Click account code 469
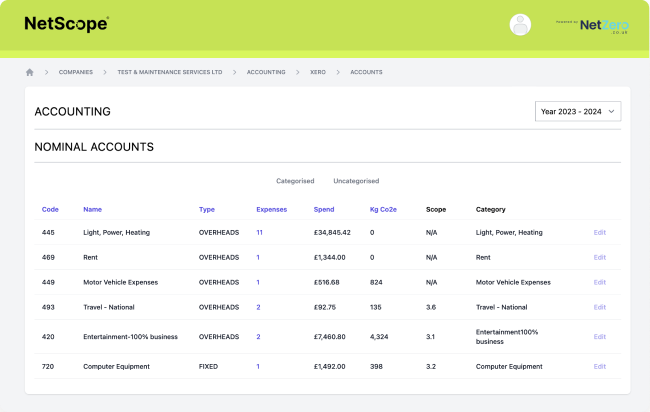 click(x=48, y=257)
